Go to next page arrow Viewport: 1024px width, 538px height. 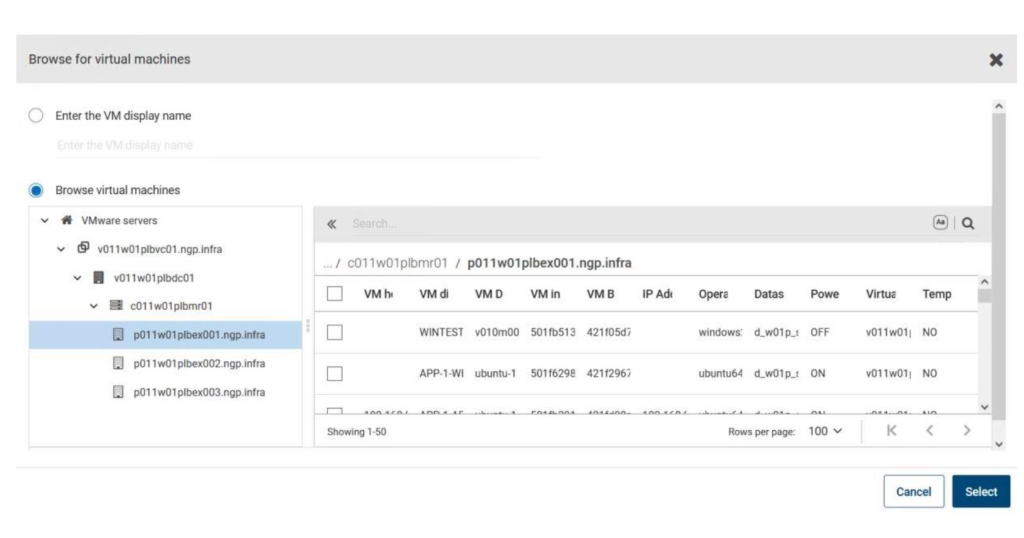967,430
